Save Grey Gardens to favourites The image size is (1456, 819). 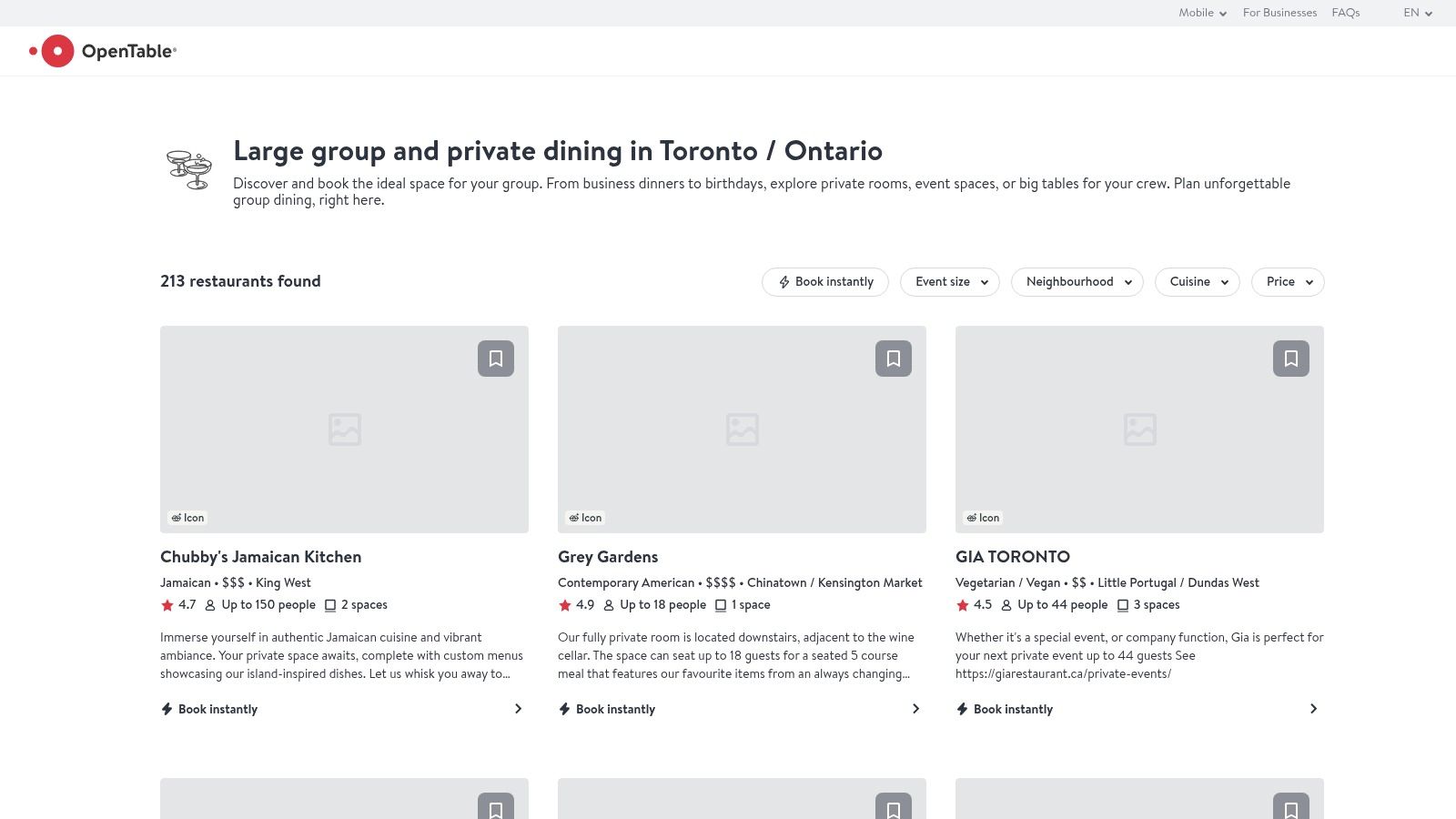tap(893, 359)
